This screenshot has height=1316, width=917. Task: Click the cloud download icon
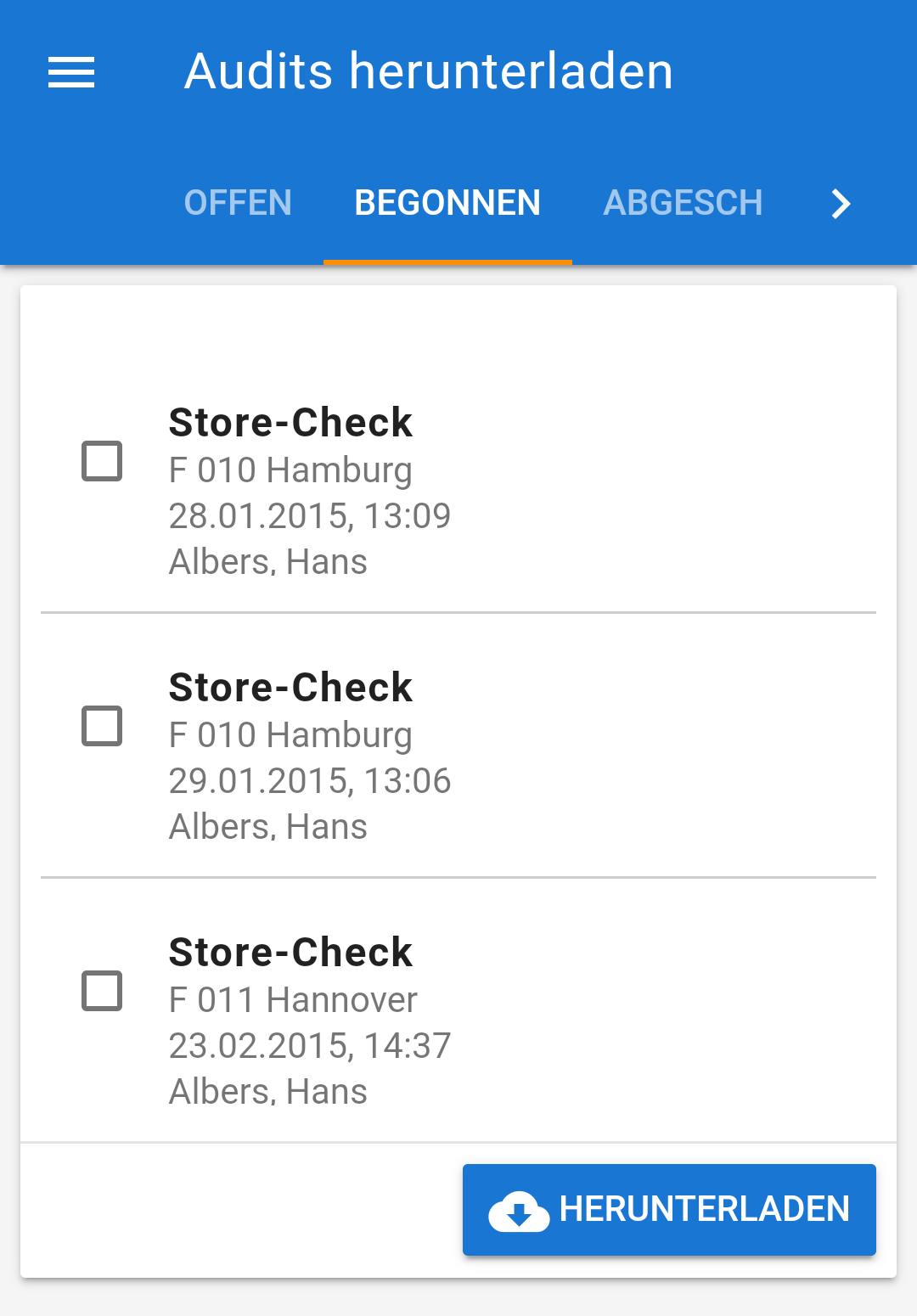pyautogui.click(x=519, y=1211)
